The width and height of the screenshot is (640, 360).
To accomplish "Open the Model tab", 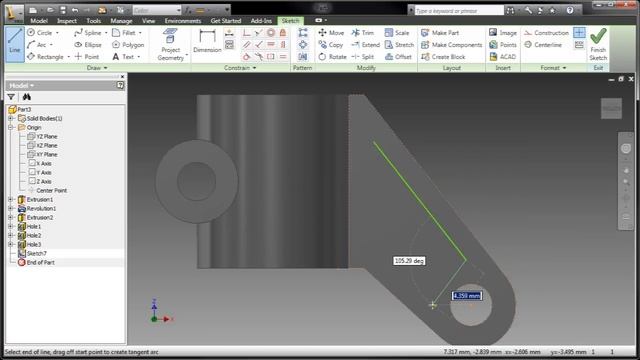I will [x=39, y=20].
